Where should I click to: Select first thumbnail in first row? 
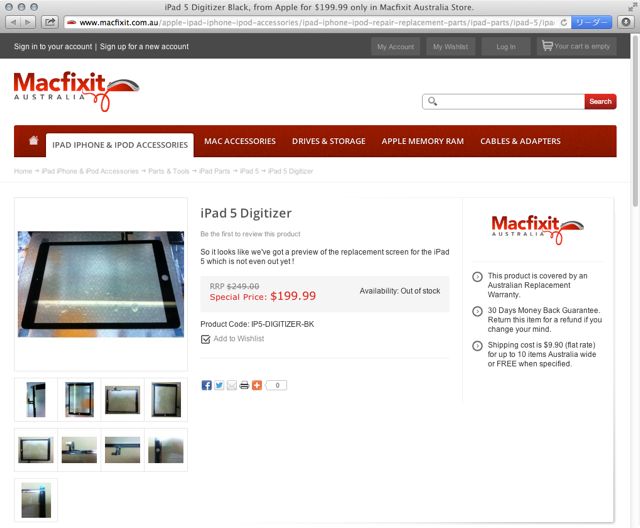pos(36,399)
